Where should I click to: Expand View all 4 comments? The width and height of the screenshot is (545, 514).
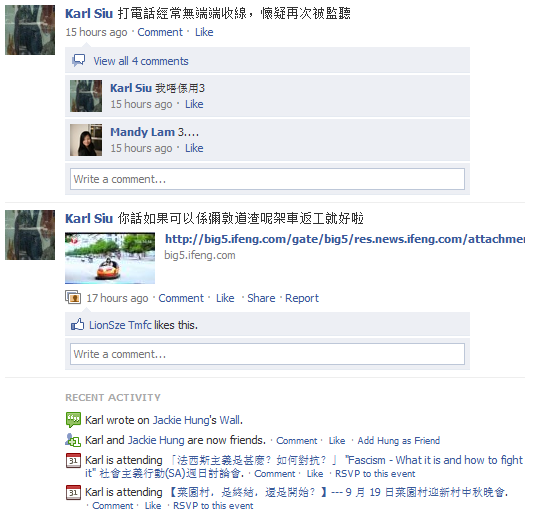141,61
